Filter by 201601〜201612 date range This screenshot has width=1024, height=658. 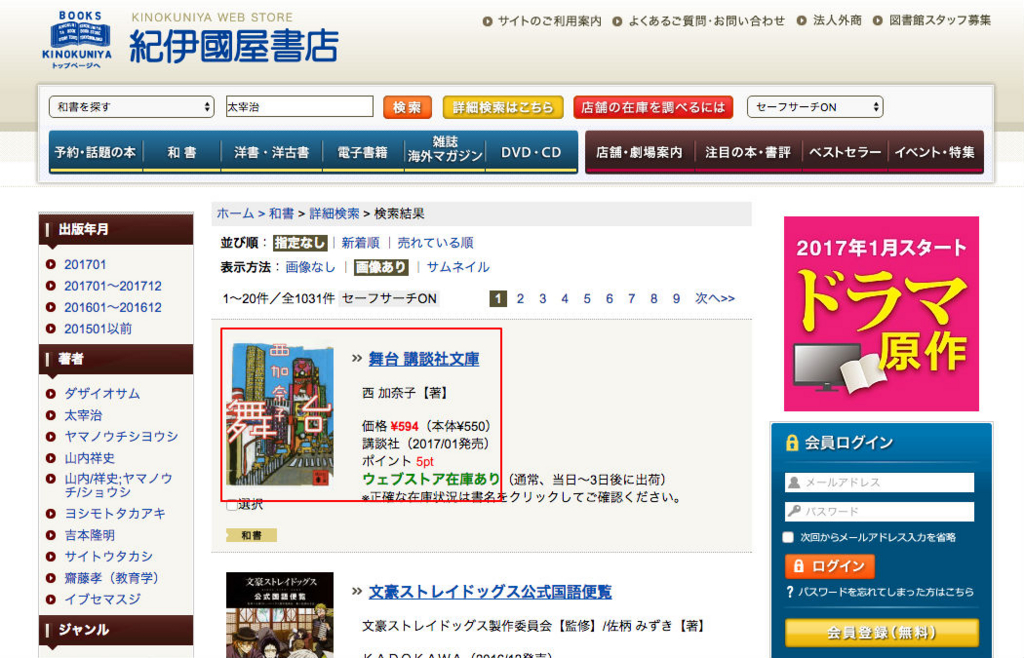[113, 307]
